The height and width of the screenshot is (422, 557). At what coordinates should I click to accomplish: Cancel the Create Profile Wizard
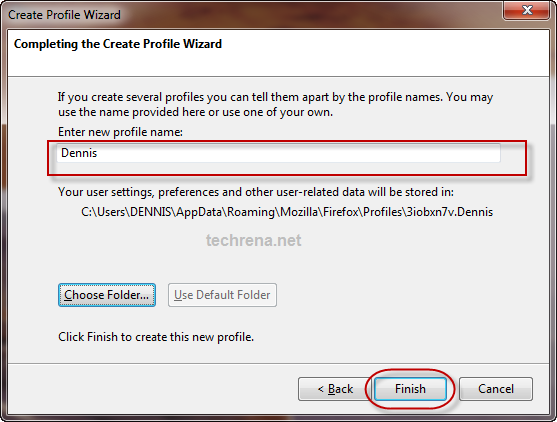pos(496,389)
